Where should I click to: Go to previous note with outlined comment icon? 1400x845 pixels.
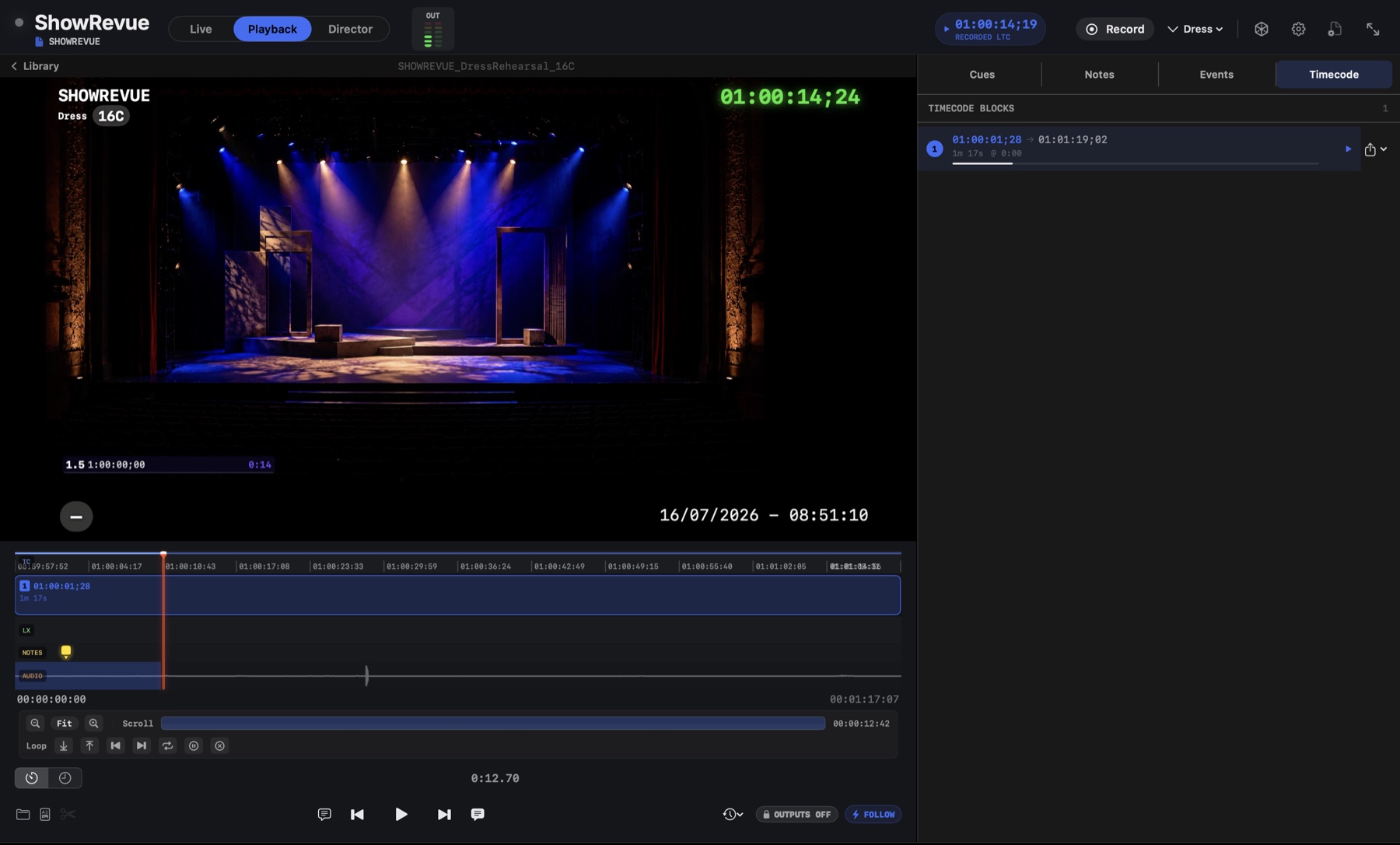[324, 815]
